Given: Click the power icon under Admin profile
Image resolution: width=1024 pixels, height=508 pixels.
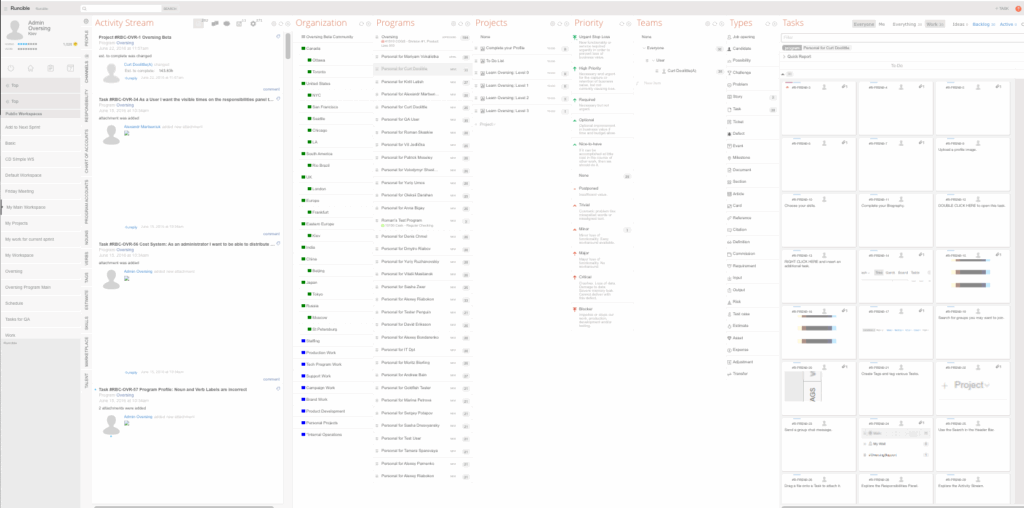Looking at the screenshot, I should [x=10, y=68].
